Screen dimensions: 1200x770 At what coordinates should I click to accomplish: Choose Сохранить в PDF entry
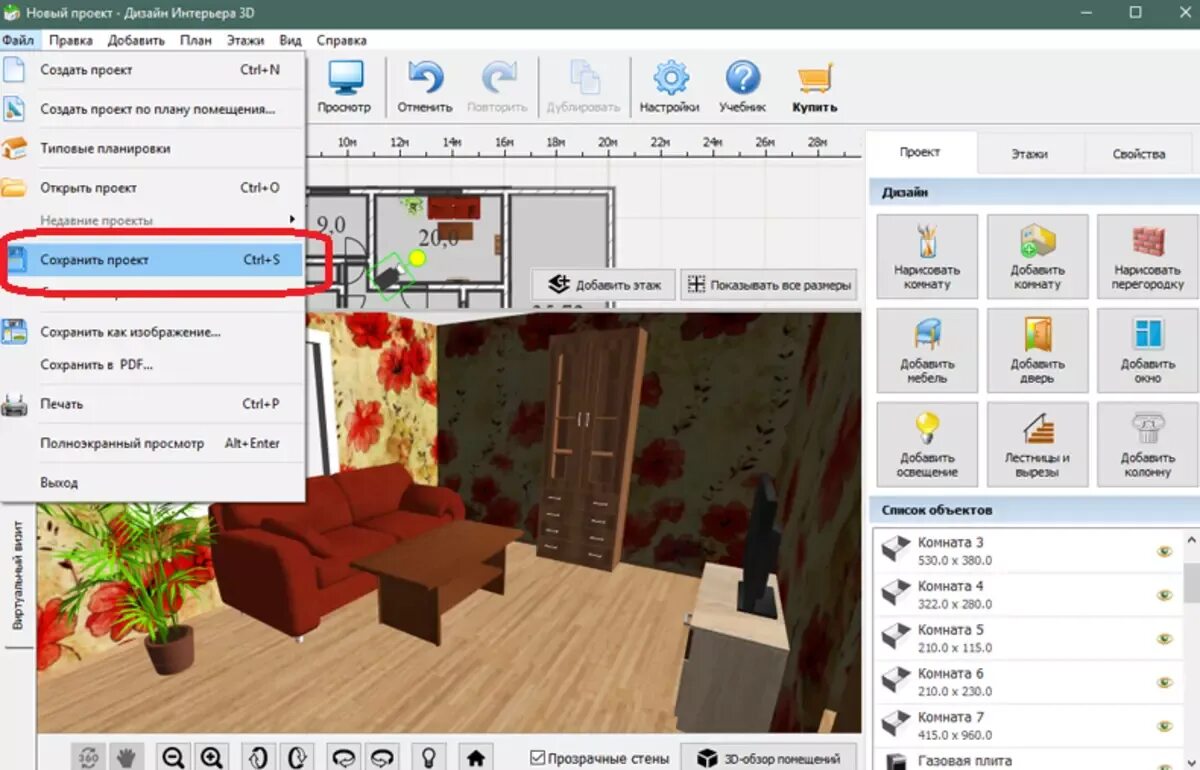point(152,364)
